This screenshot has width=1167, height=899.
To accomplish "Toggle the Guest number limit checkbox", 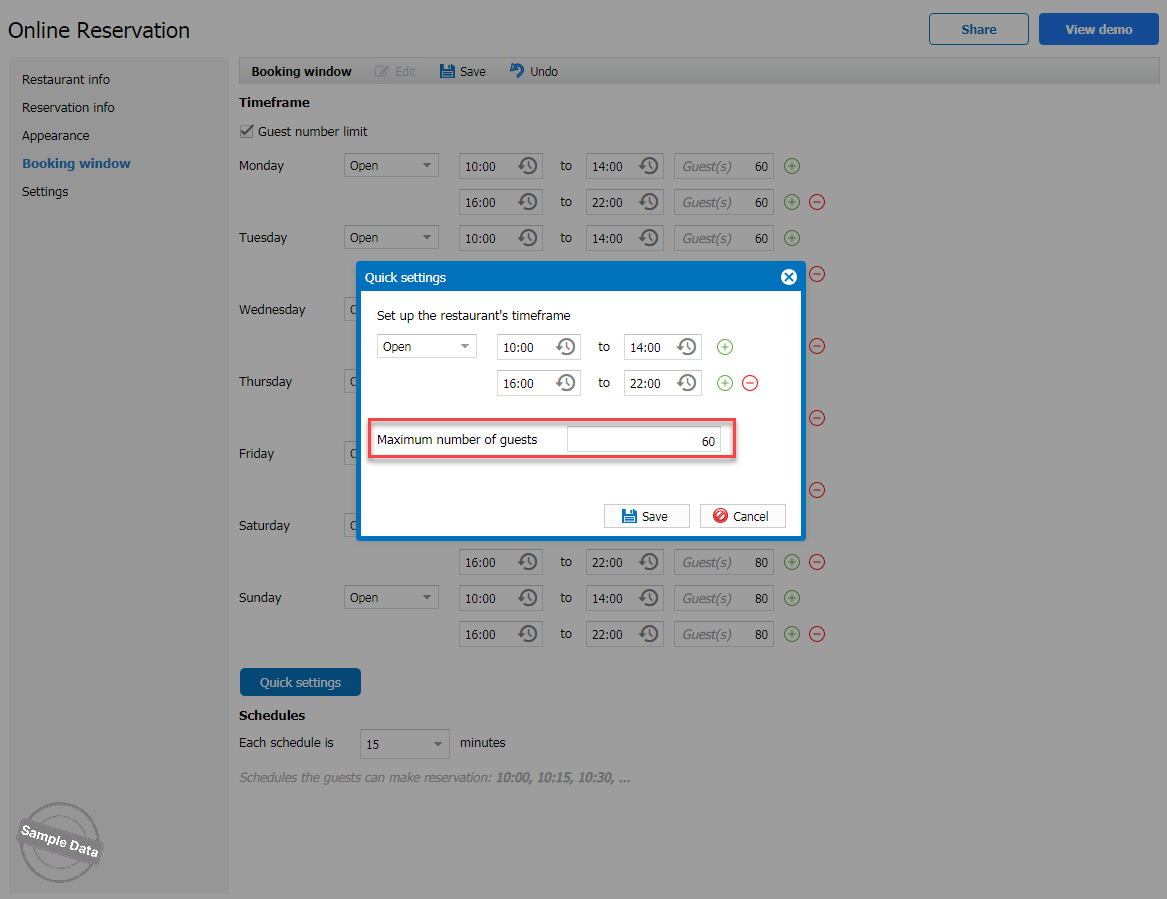I will tap(247, 131).
